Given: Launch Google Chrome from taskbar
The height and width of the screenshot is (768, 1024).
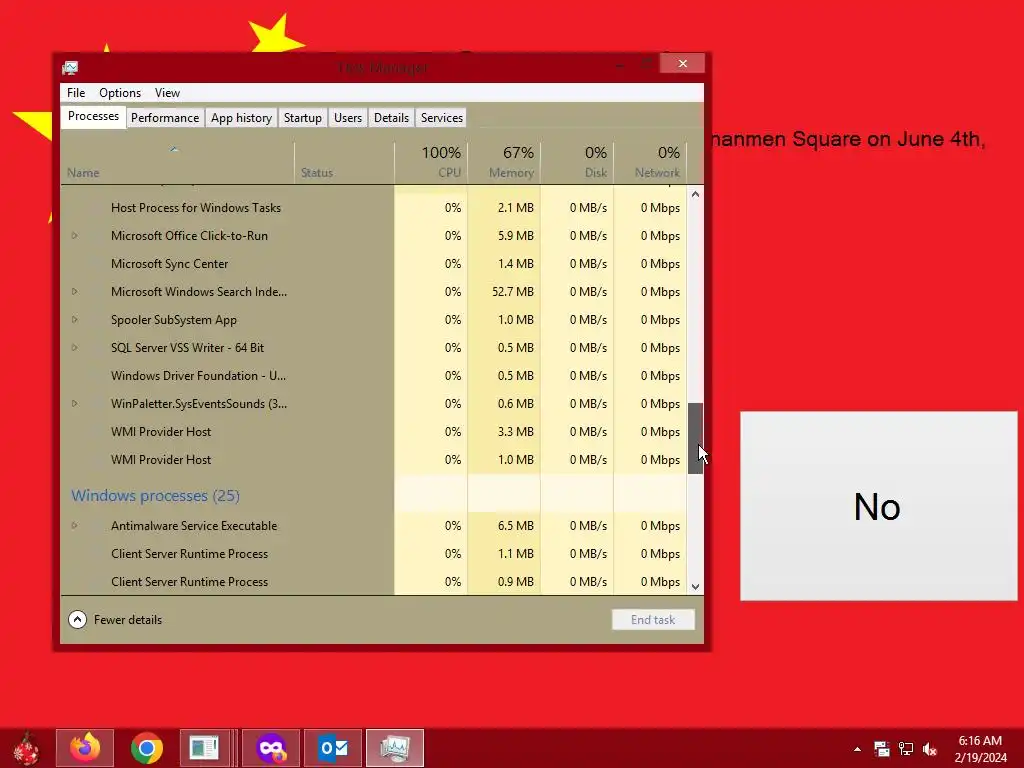Looking at the screenshot, I should 146,748.
